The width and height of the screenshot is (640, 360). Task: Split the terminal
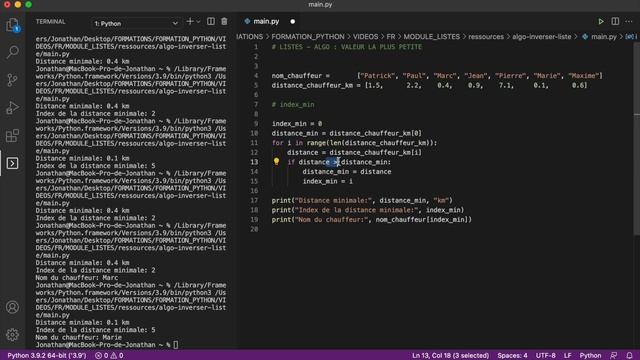pyautogui.click(x=211, y=22)
